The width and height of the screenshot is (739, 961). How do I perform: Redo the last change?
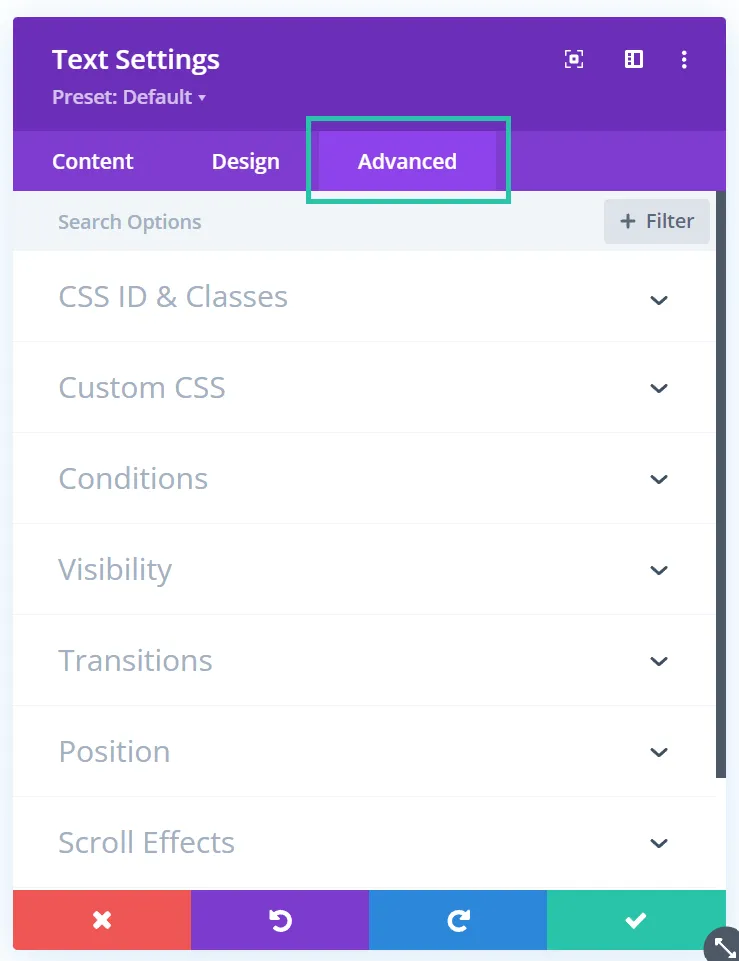click(457, 920)
